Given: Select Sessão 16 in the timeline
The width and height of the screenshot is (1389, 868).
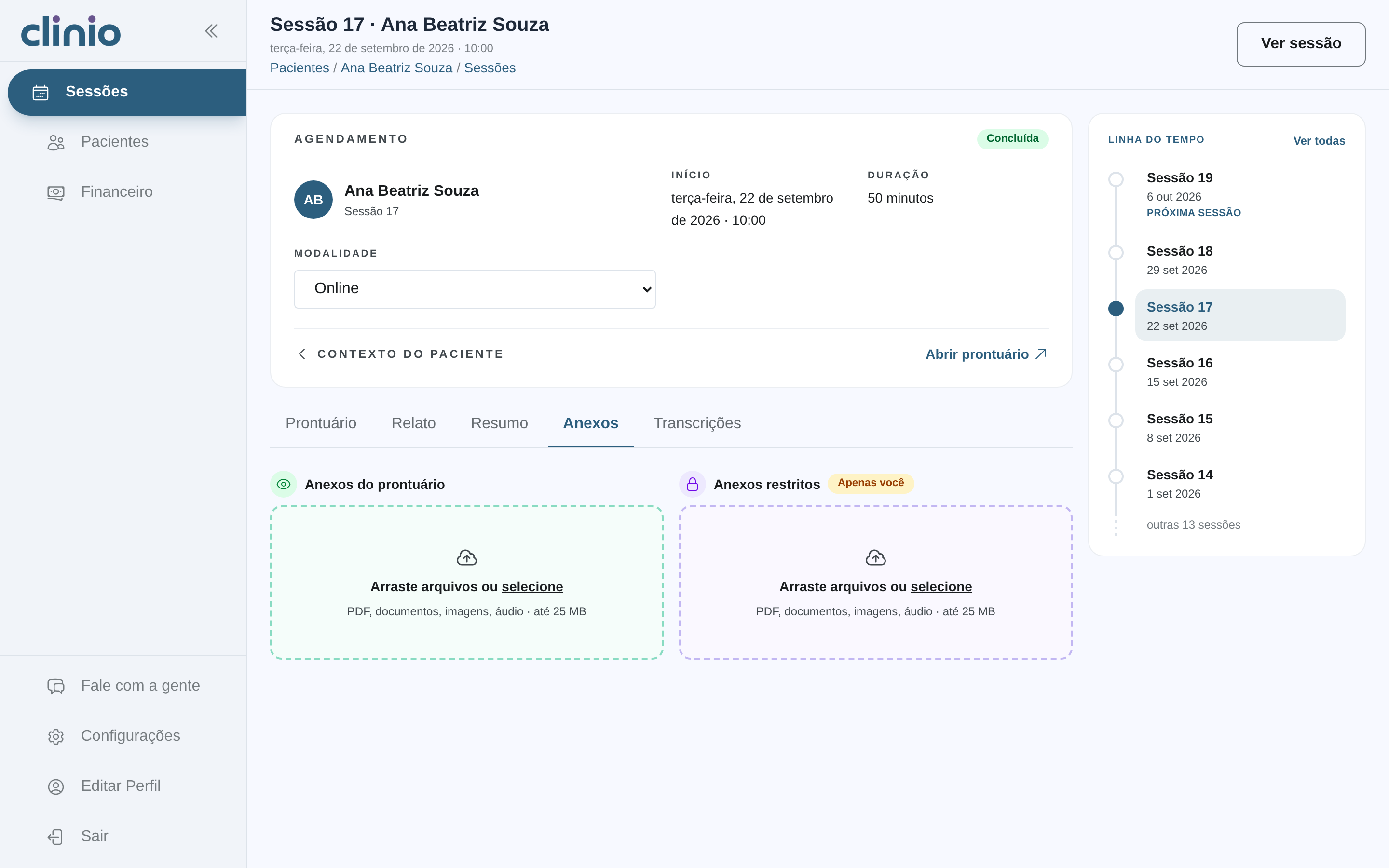Looking at the screenshot, I should click(x=1240, y=372).
